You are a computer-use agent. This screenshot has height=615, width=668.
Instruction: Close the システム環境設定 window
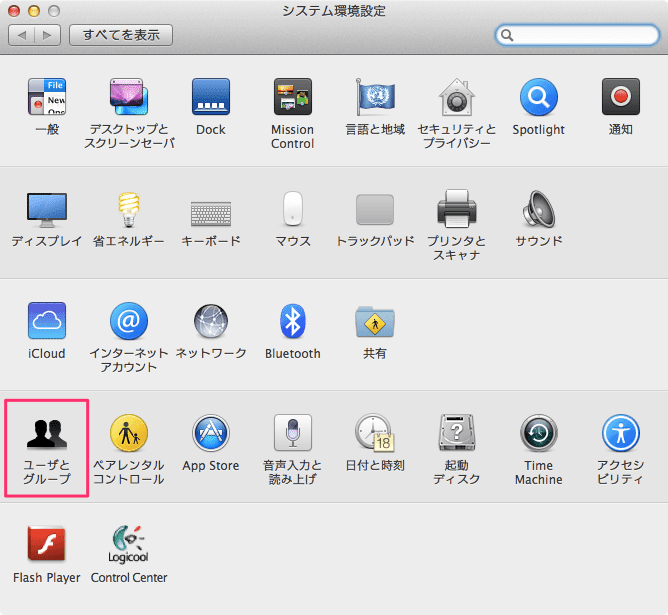click(14, 11)
